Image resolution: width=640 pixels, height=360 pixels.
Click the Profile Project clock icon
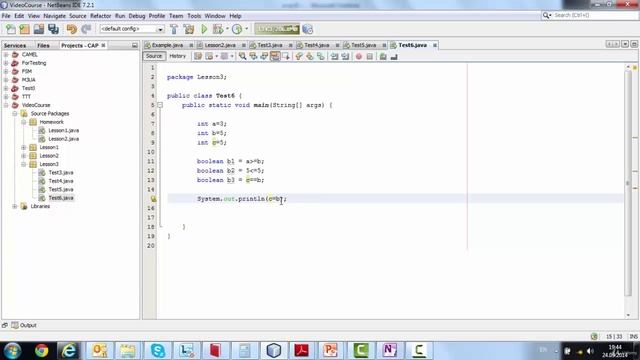(x=237, y=29)
